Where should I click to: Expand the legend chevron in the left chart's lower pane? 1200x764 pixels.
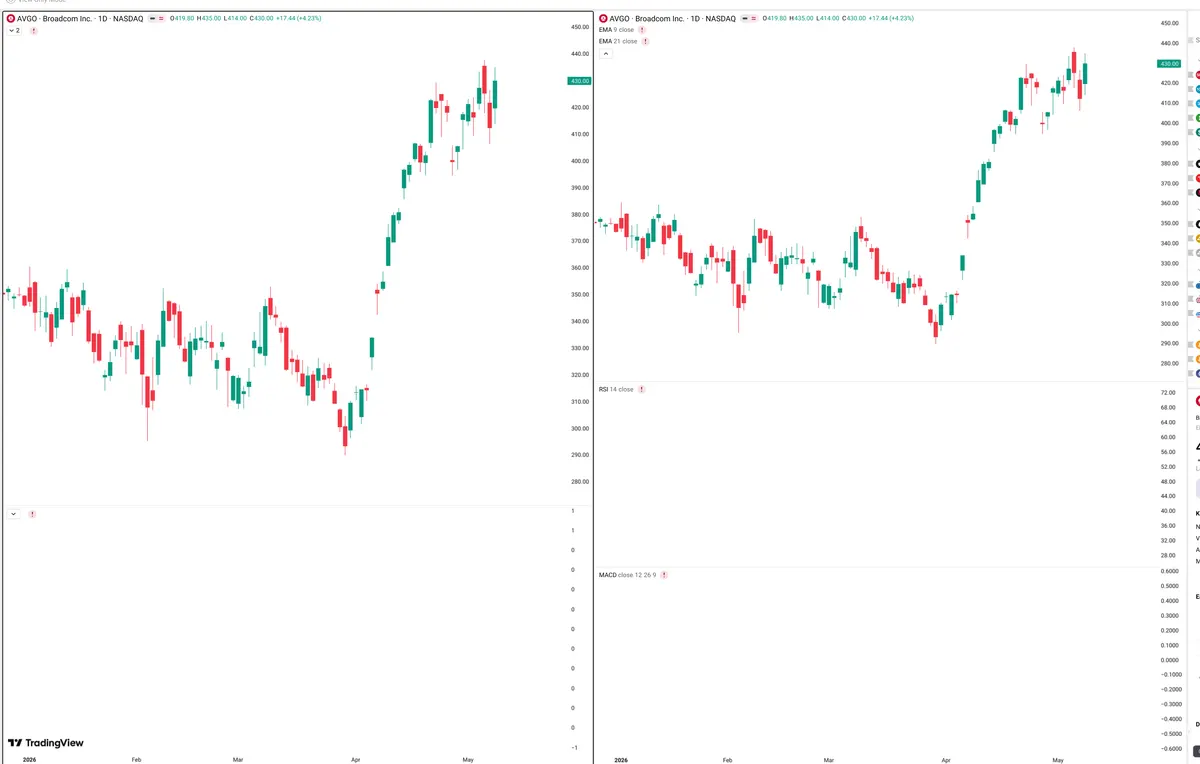[x=13, y=514]
